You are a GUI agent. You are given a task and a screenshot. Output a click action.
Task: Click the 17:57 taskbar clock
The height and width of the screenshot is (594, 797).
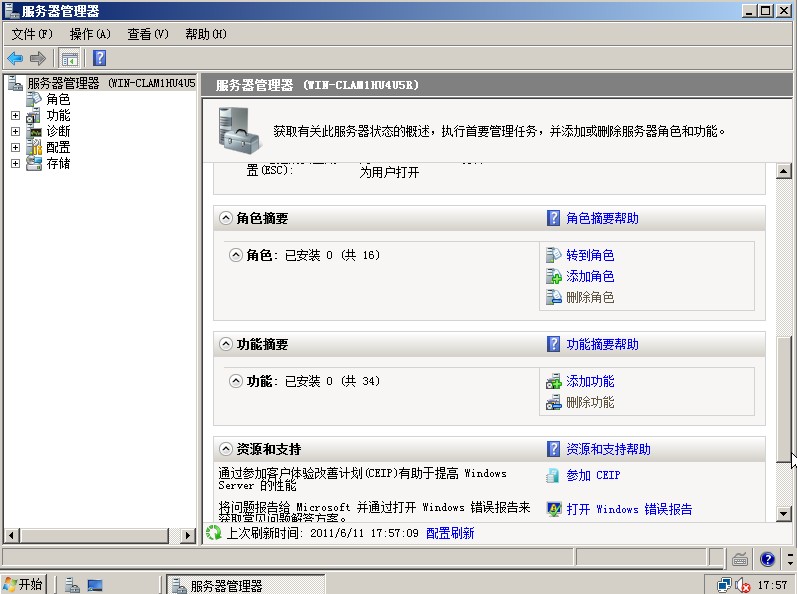(x=772, y=585)
